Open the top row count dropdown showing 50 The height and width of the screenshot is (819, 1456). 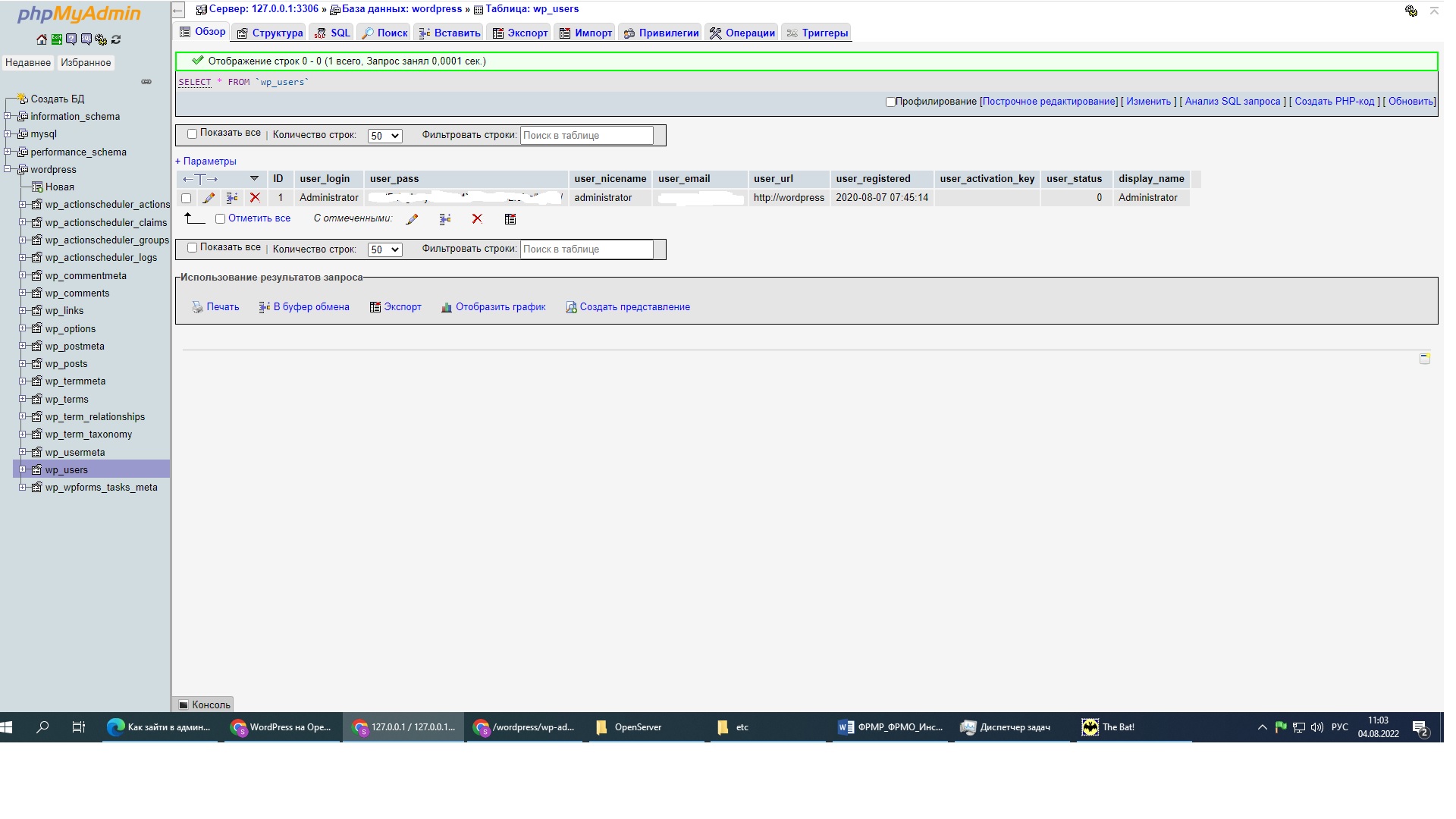384,136
